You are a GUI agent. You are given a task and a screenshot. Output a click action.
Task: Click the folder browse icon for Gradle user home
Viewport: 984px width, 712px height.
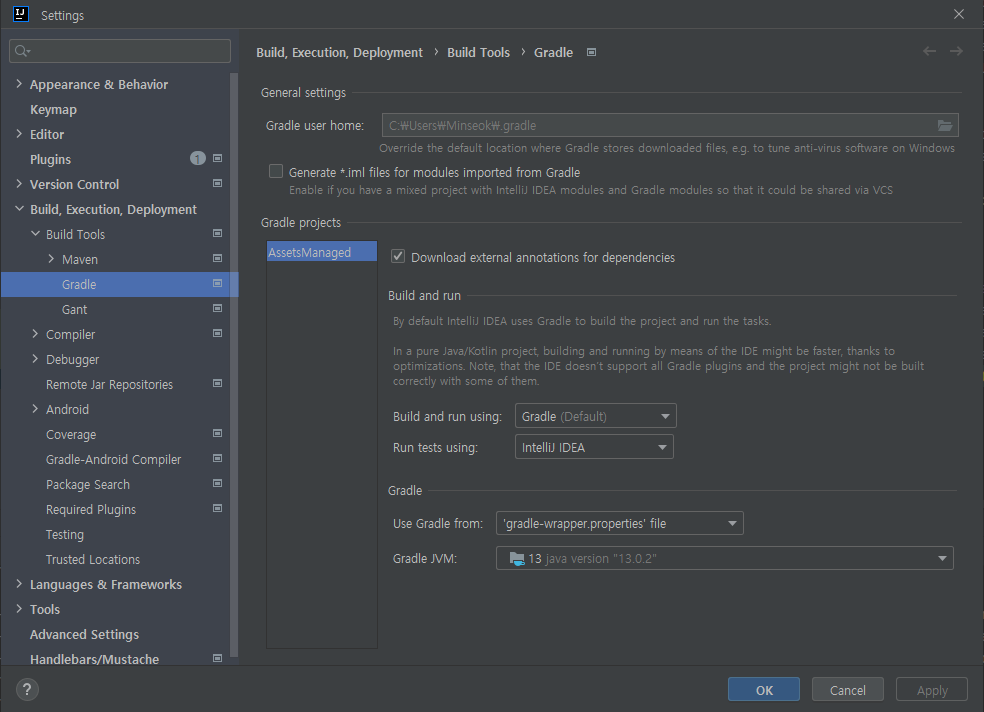click(944, 125)
